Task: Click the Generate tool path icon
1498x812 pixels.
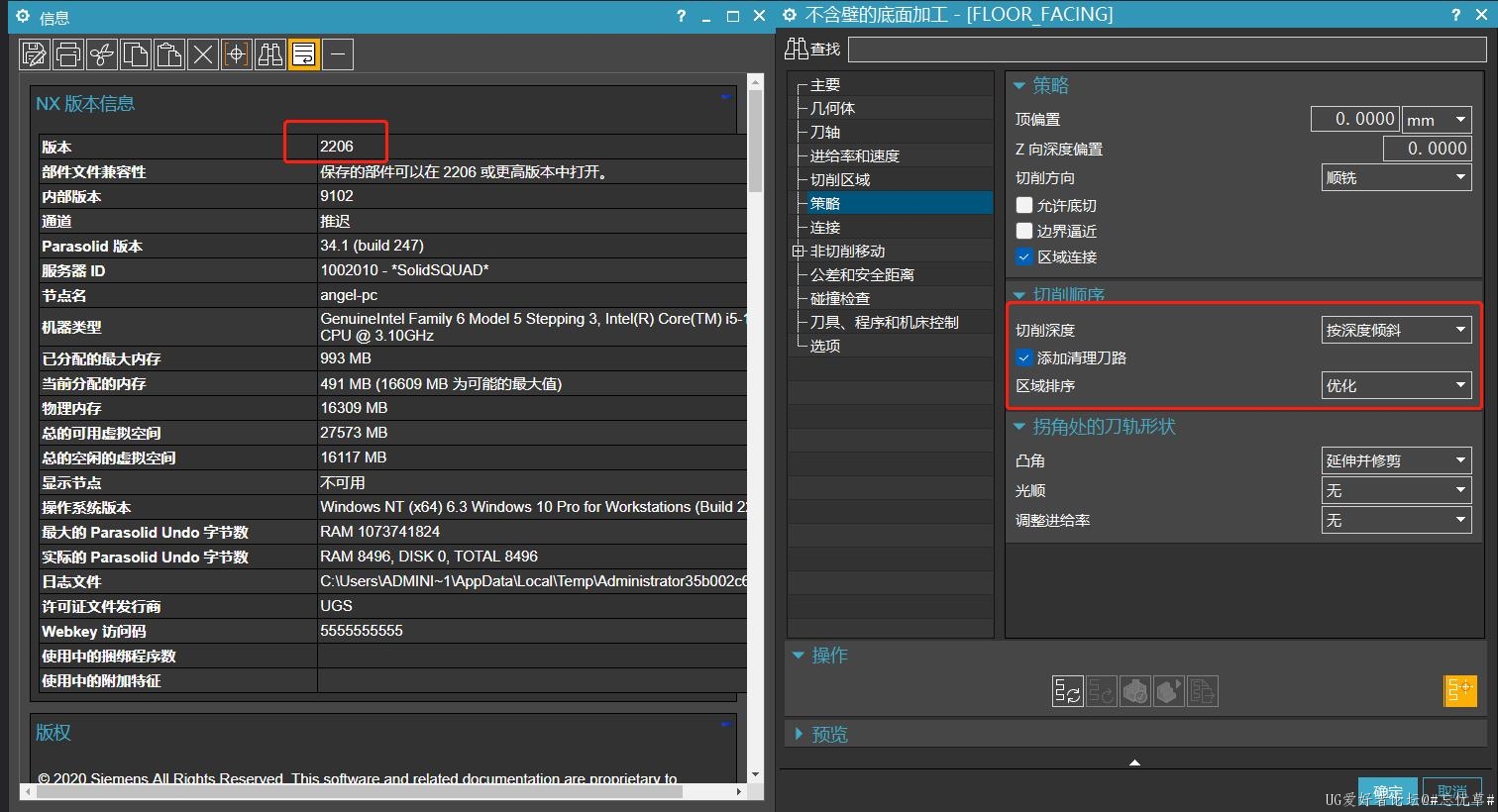Action: pyautogui.click(x=1068, y=691)
